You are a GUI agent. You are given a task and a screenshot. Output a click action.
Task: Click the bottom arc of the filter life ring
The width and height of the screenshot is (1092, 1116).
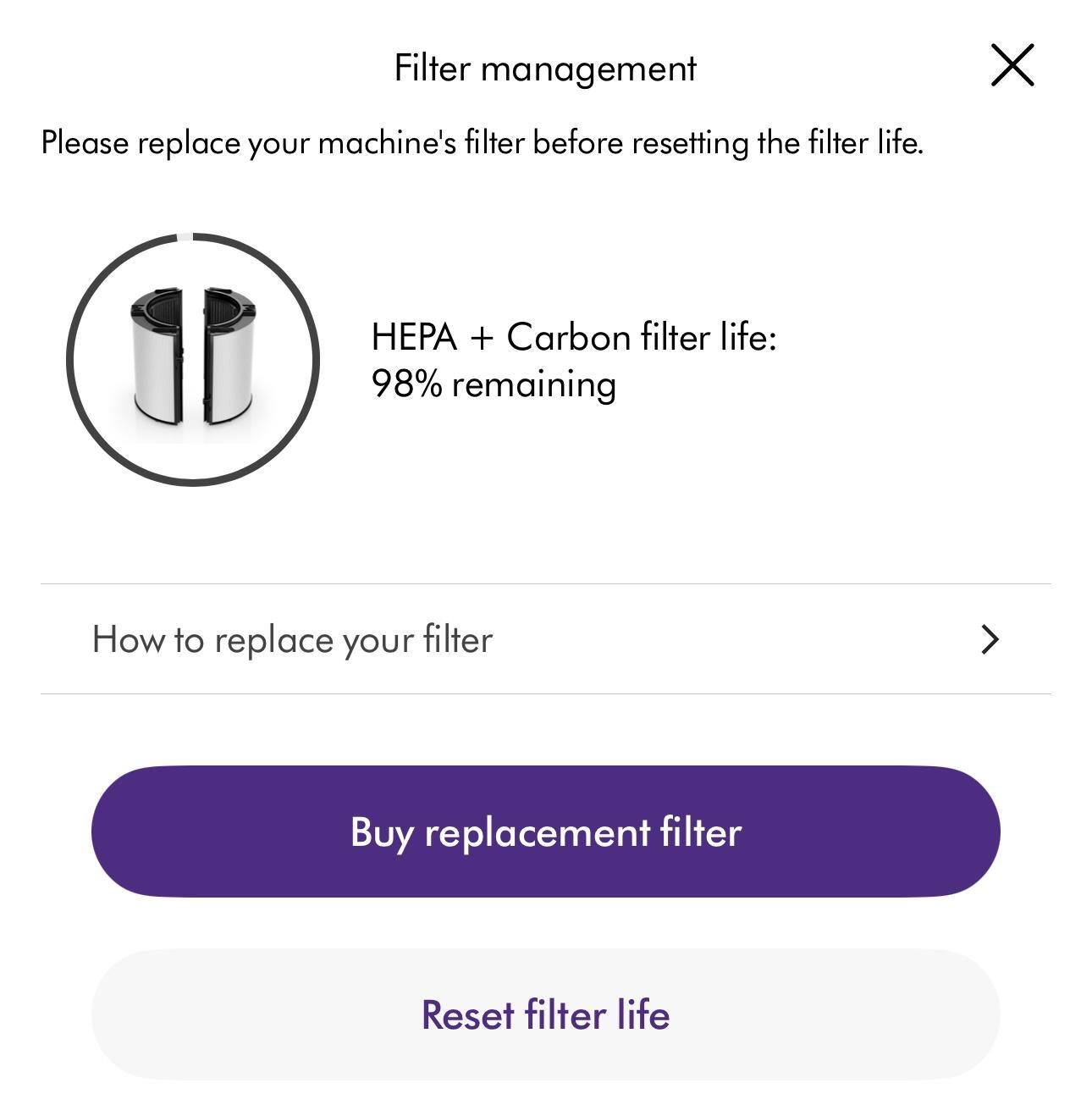[193, 482]
